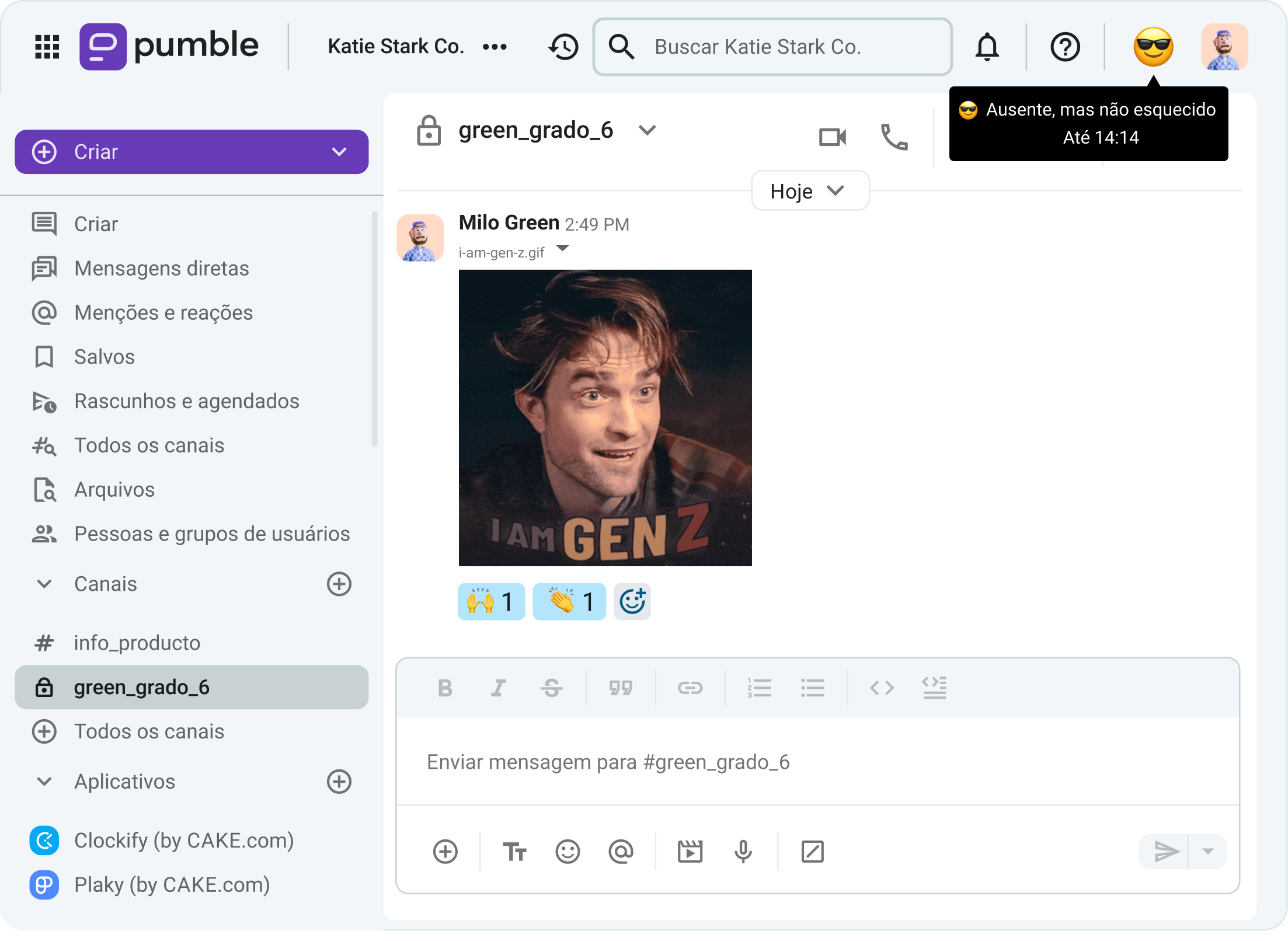Open the Hoje date dropdown
Image resolution: width=1288 pixels, height=941 pixels.
pyautogui.click(x=810, y=191)
